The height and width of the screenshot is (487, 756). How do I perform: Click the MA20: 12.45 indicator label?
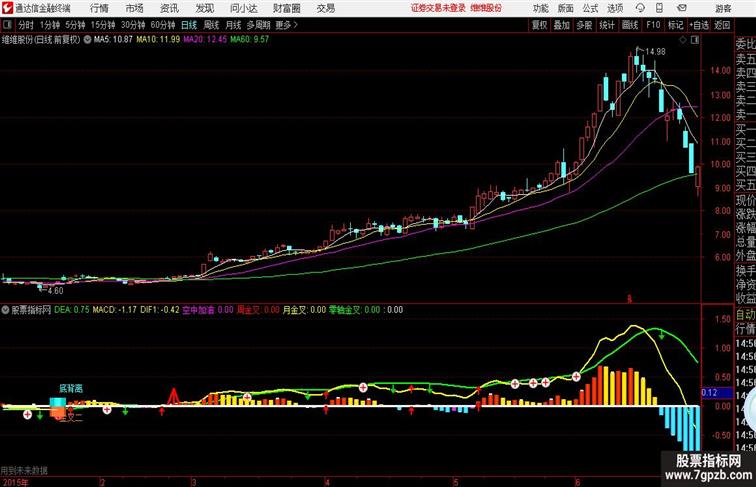pos(205,40)
